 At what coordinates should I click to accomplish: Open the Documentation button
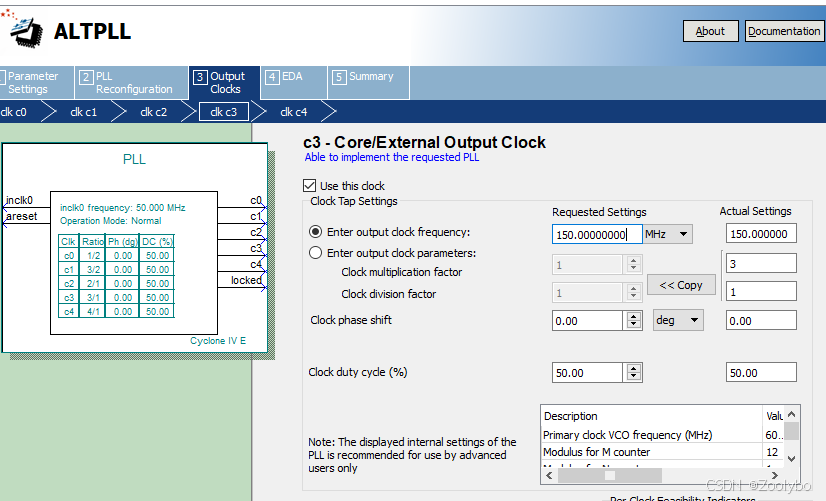tap(784, 31)
